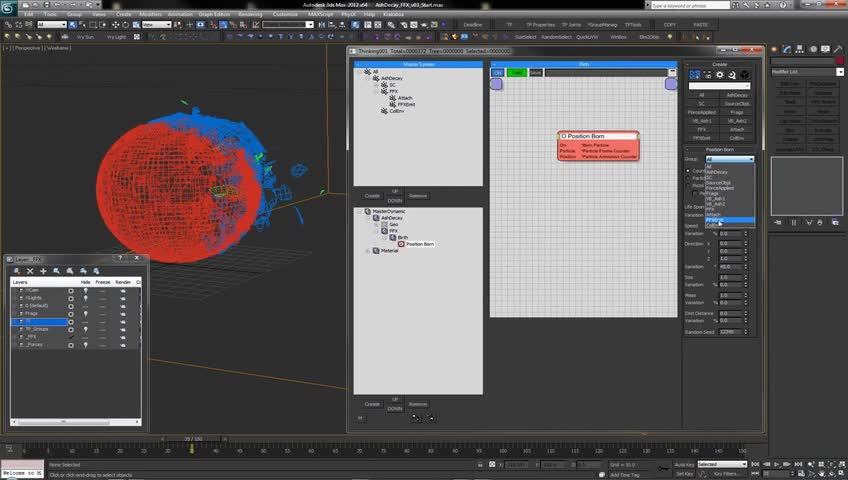Toggle render for the TP_Groups layer
The height and width of the screenshot is (480, 848).
[123, 328]
